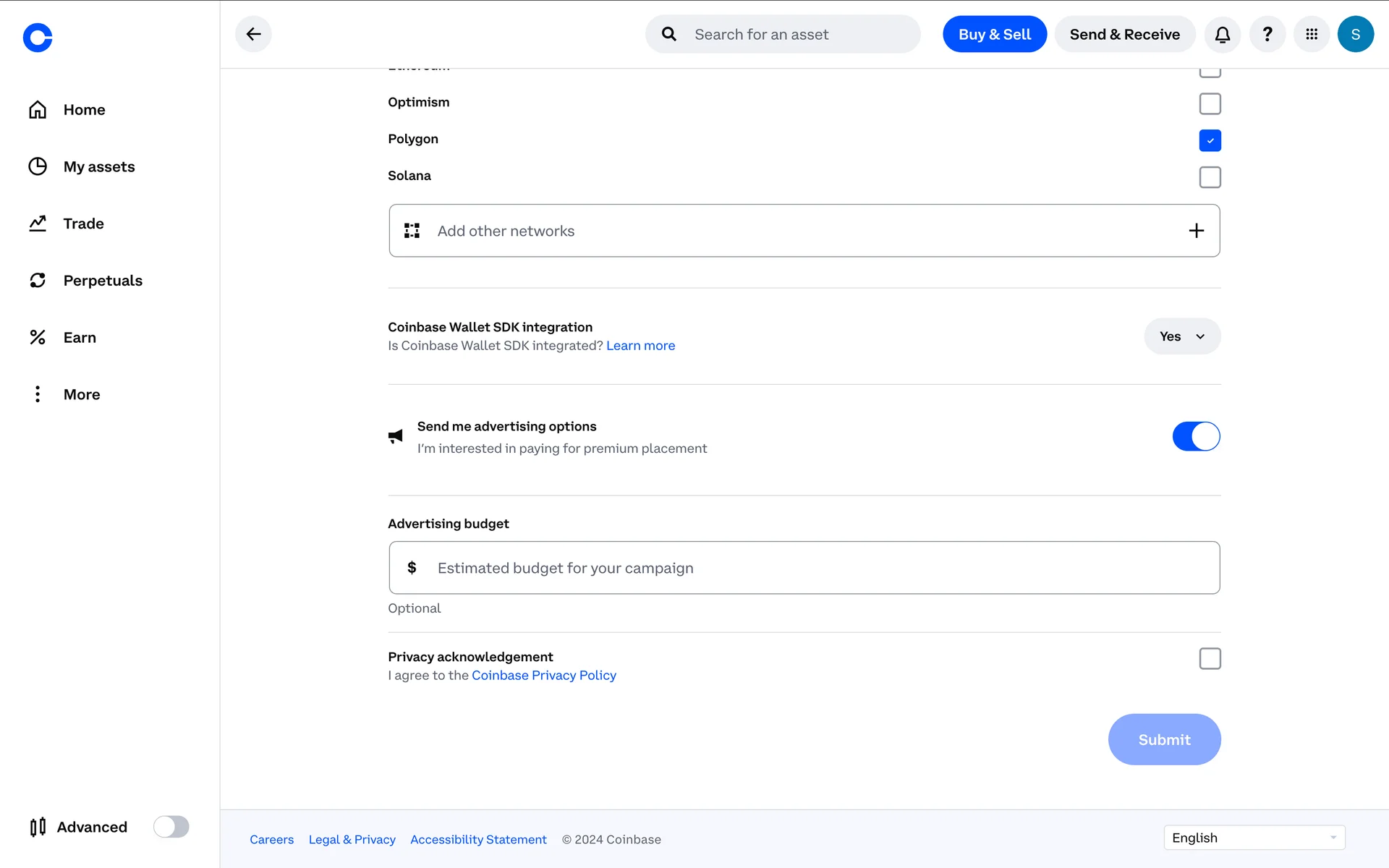Uncheck the Polygon network checkbox

(x=1210, y=140)
